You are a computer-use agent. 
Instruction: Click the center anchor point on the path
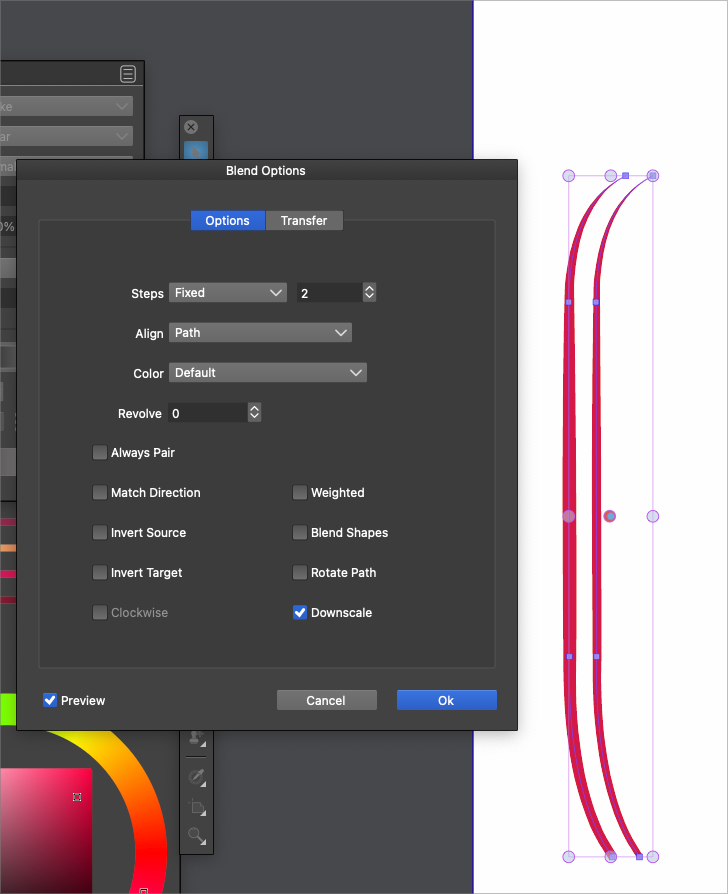(610, 516)
